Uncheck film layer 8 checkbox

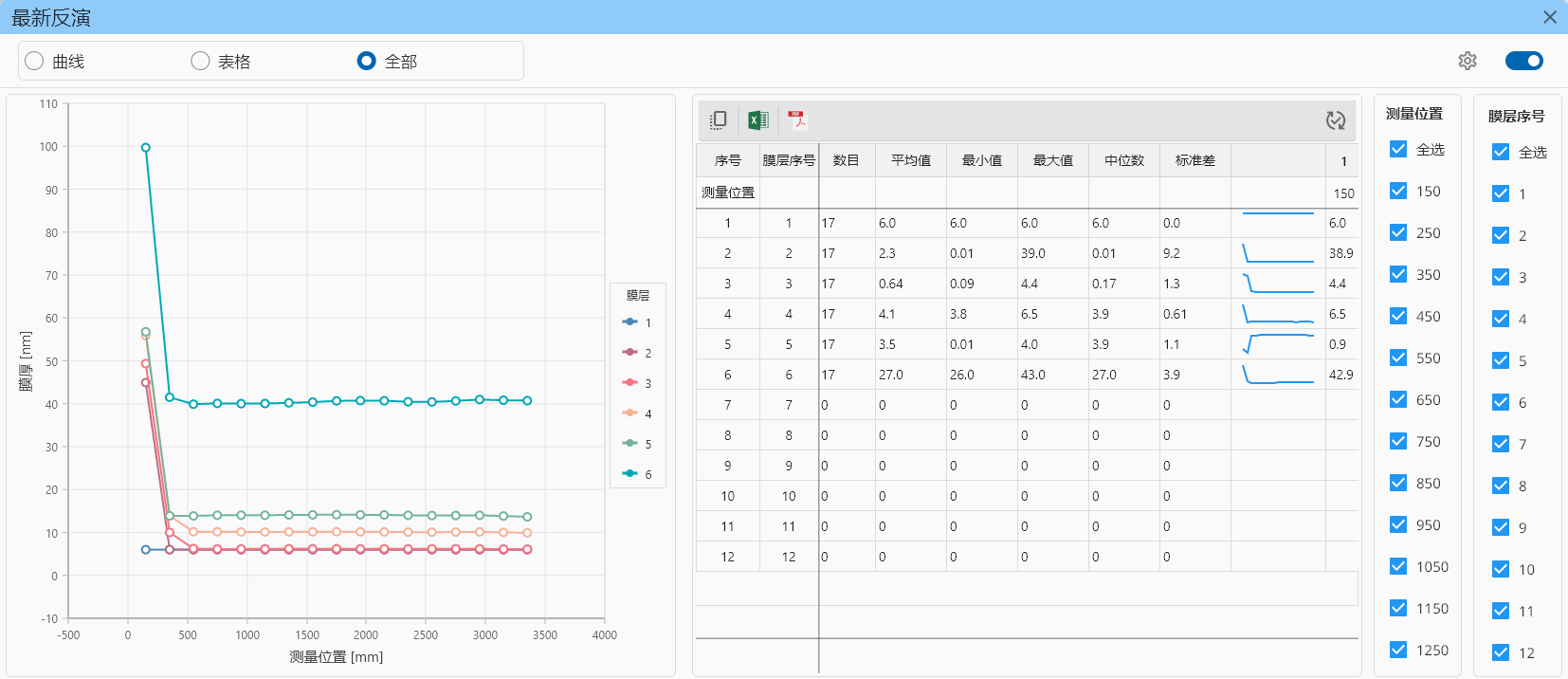1501,486
